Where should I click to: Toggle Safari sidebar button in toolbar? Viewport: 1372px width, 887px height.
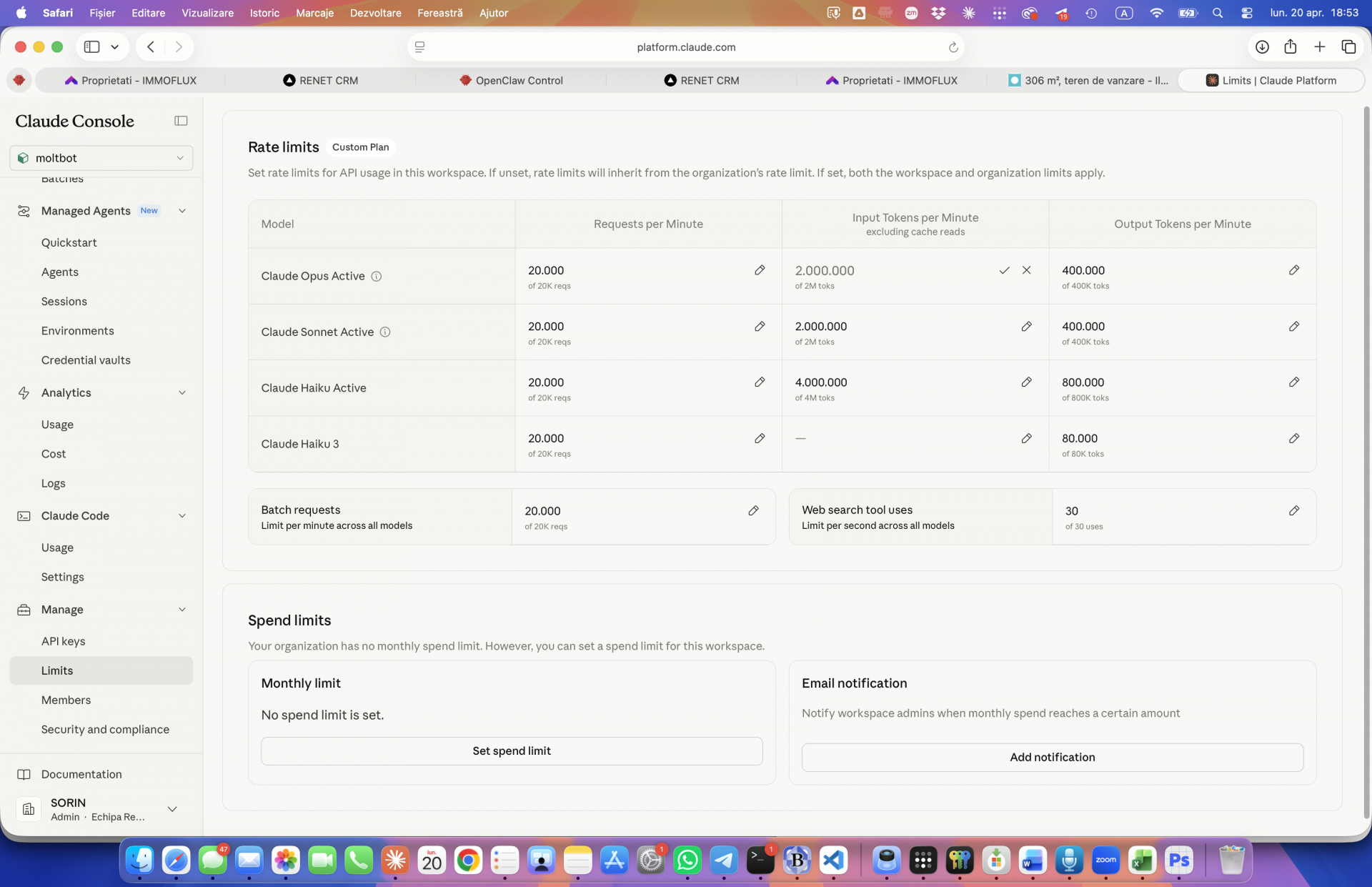[91, 46]
